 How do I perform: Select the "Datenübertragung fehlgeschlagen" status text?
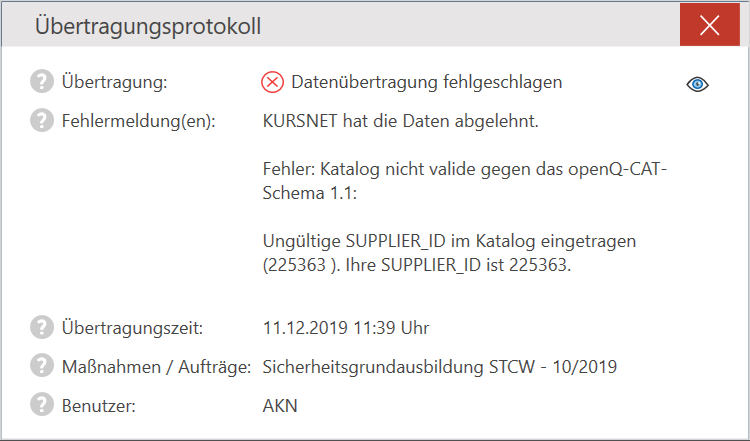point(426,82)
